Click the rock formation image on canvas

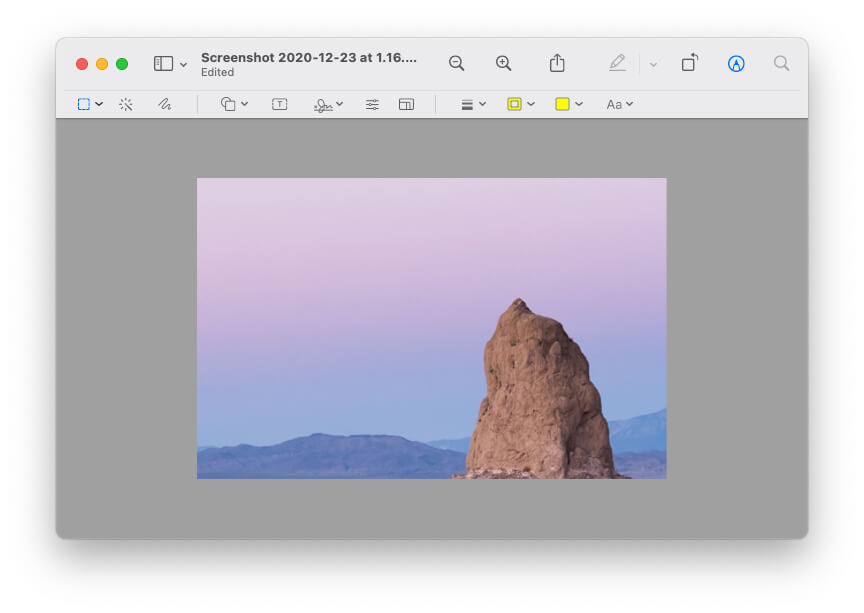pyautogui.click(x=540, y=390)
